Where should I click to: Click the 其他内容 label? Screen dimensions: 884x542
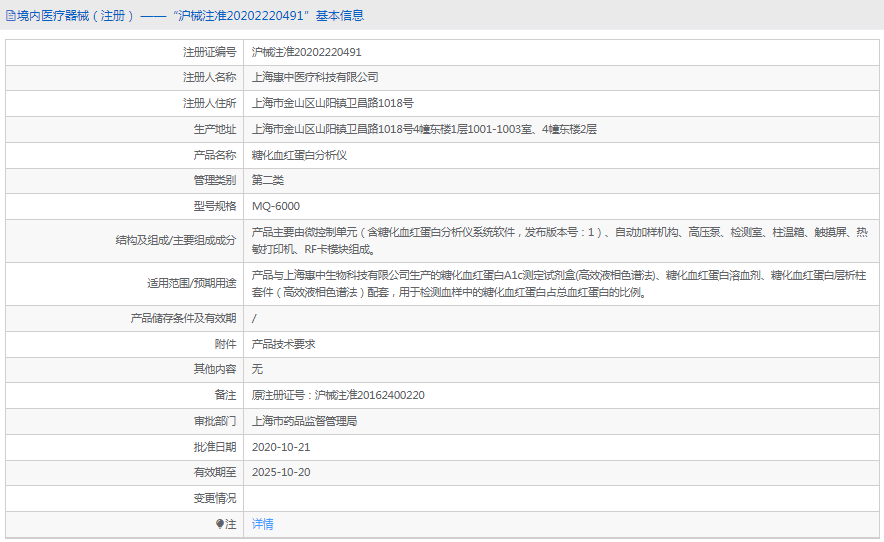point(215,369)
